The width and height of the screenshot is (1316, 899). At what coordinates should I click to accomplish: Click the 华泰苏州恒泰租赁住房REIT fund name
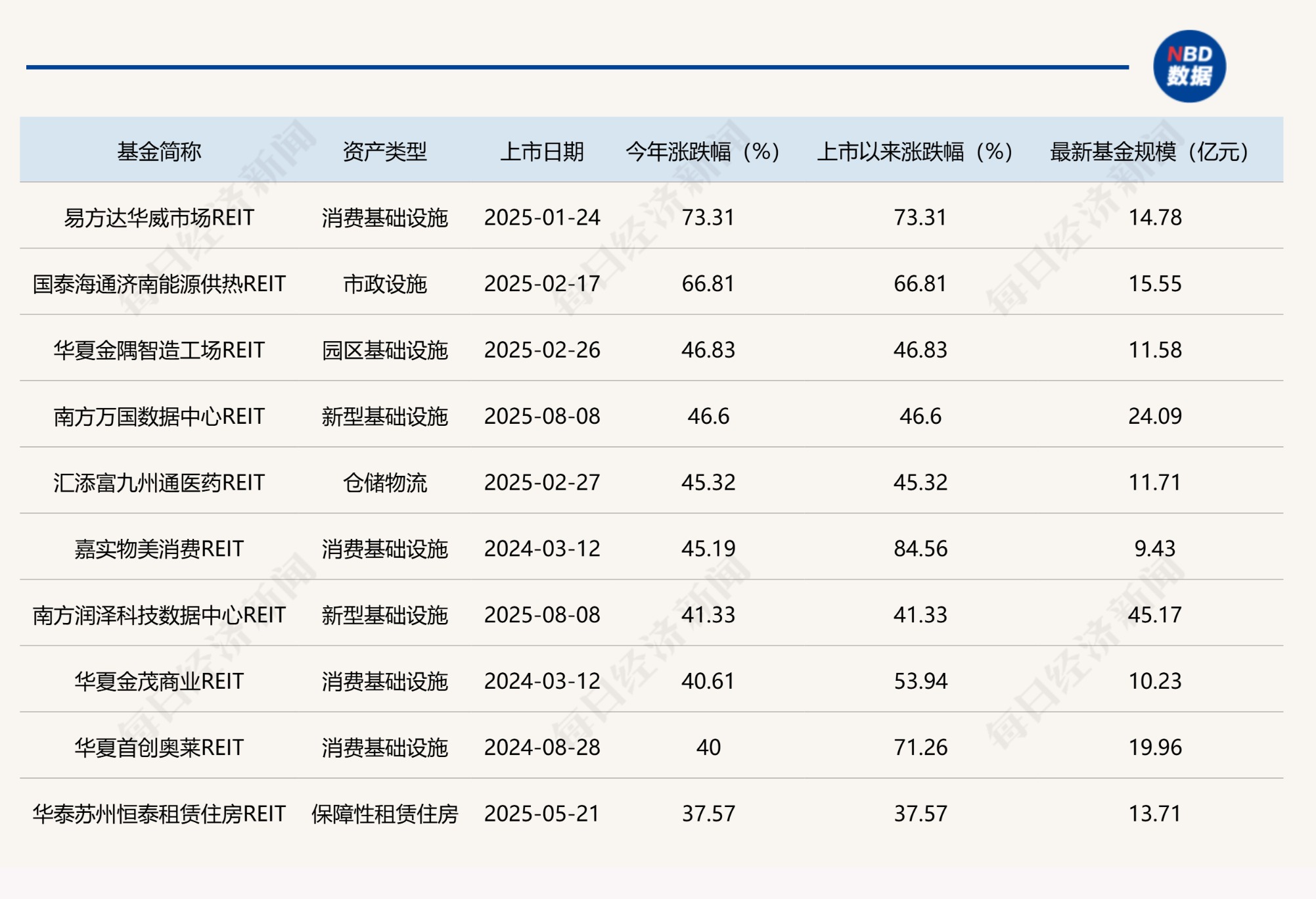click(x=159, y=814)
